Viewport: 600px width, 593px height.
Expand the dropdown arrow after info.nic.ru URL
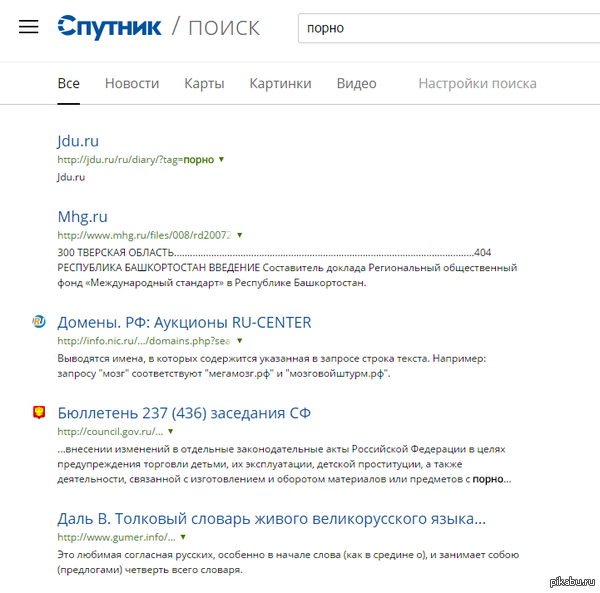(240, 340)
